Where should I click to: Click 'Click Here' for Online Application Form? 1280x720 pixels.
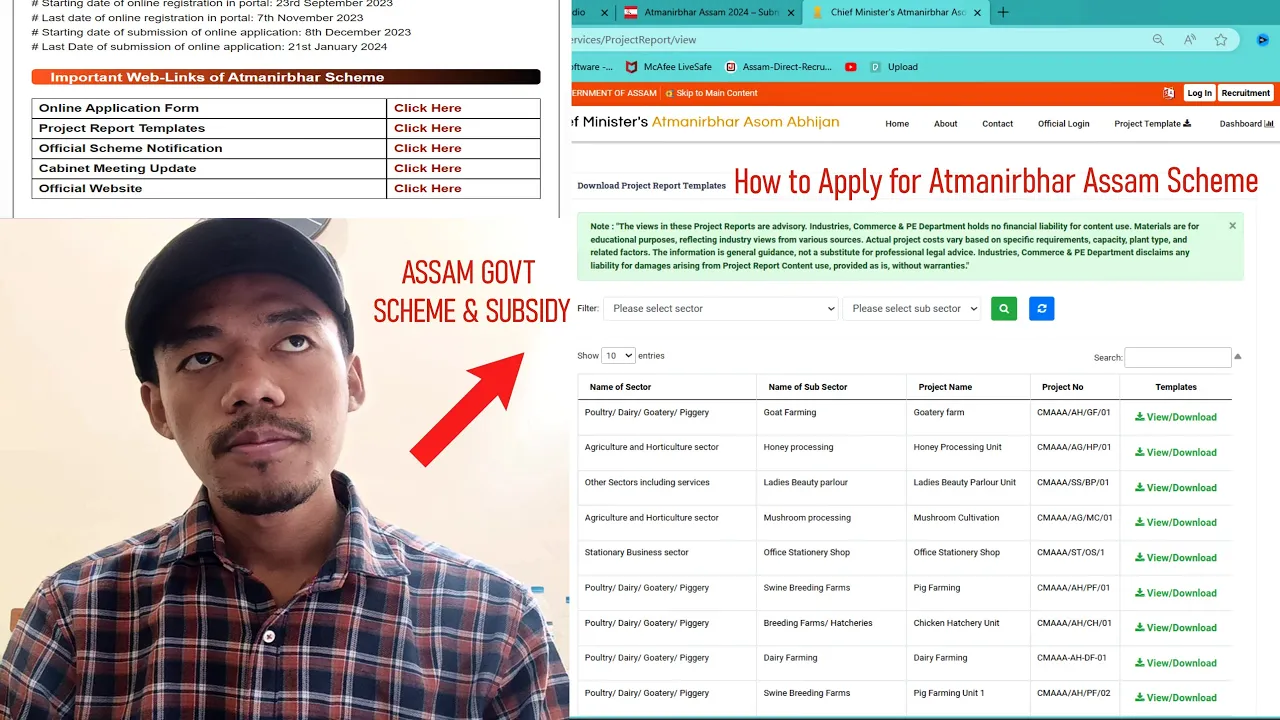pyautogui.click(x=428, y=108)
